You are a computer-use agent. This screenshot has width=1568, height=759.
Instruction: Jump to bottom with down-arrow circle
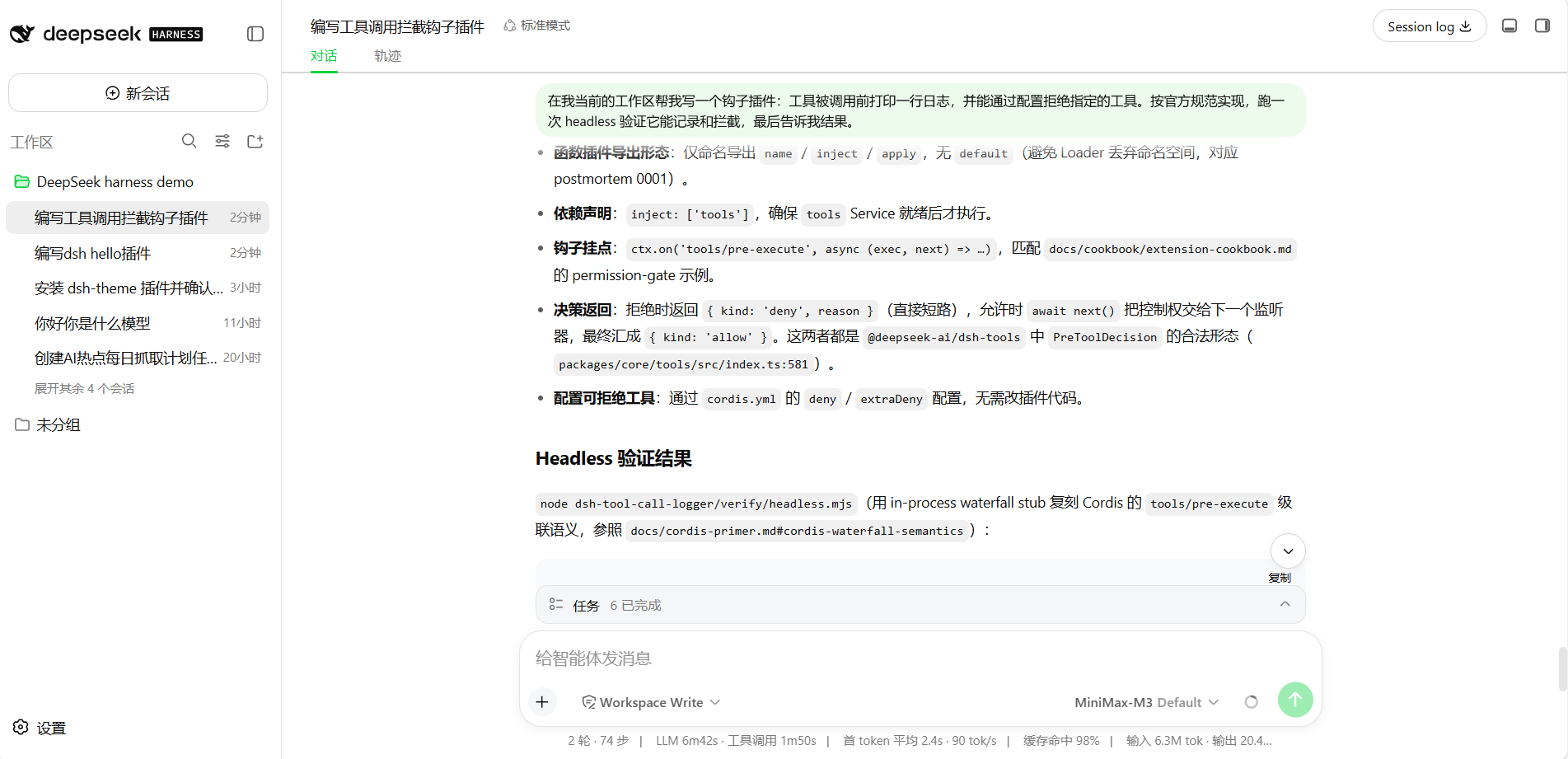click(x=1288, y=551)
